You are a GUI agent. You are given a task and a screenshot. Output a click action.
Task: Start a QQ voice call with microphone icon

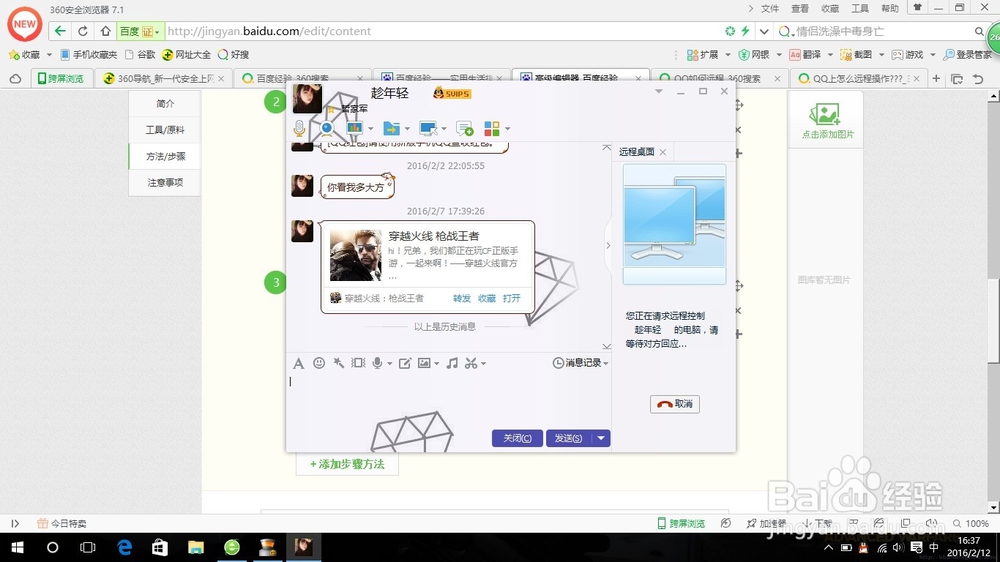(298, 128)
